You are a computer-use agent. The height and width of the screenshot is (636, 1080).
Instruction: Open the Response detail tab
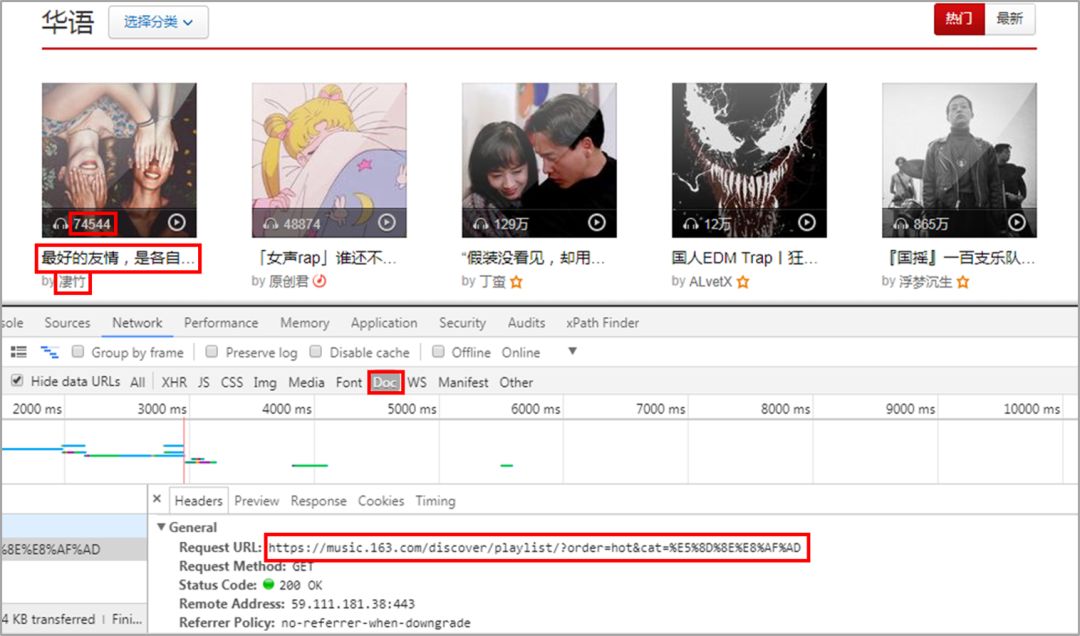(318, 501)
